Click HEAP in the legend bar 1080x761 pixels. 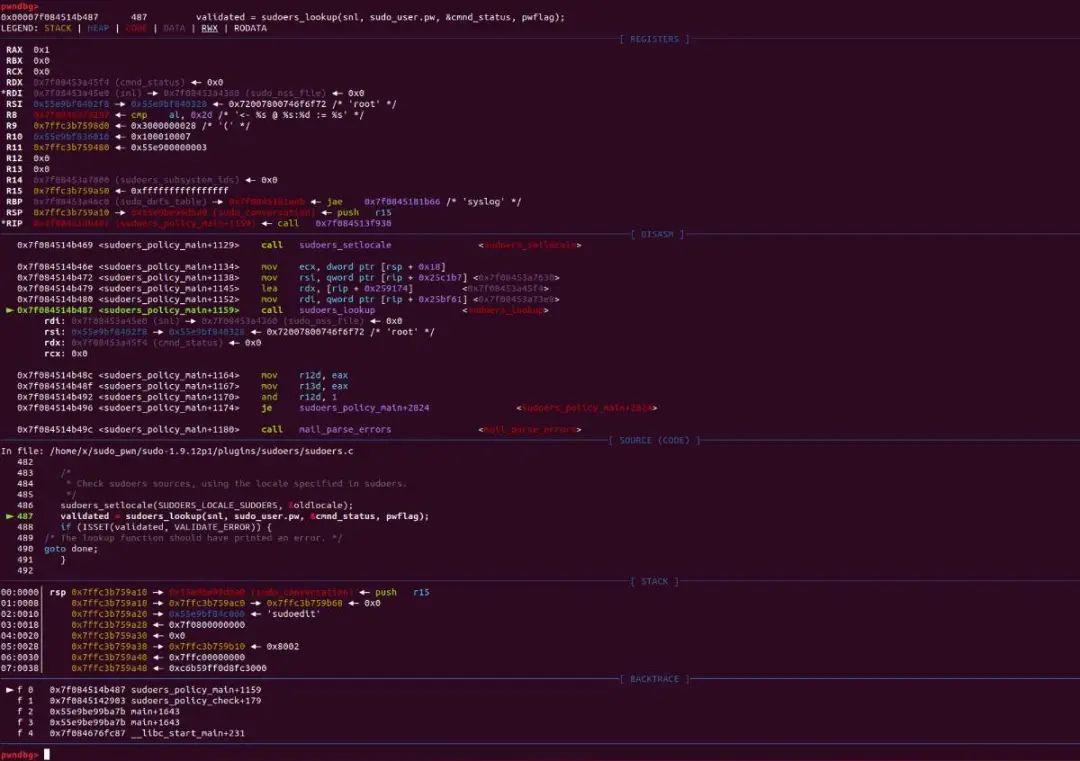pyautogui.click(x=97, y=28)
